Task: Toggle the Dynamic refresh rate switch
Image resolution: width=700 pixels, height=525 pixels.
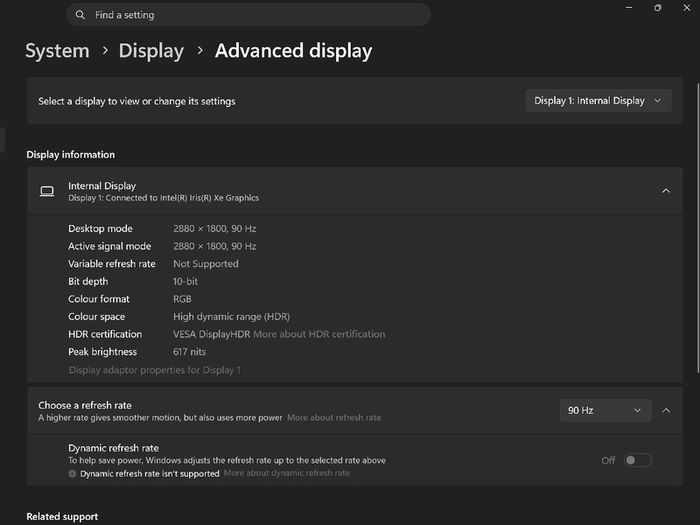Action: tap(638, 460)
